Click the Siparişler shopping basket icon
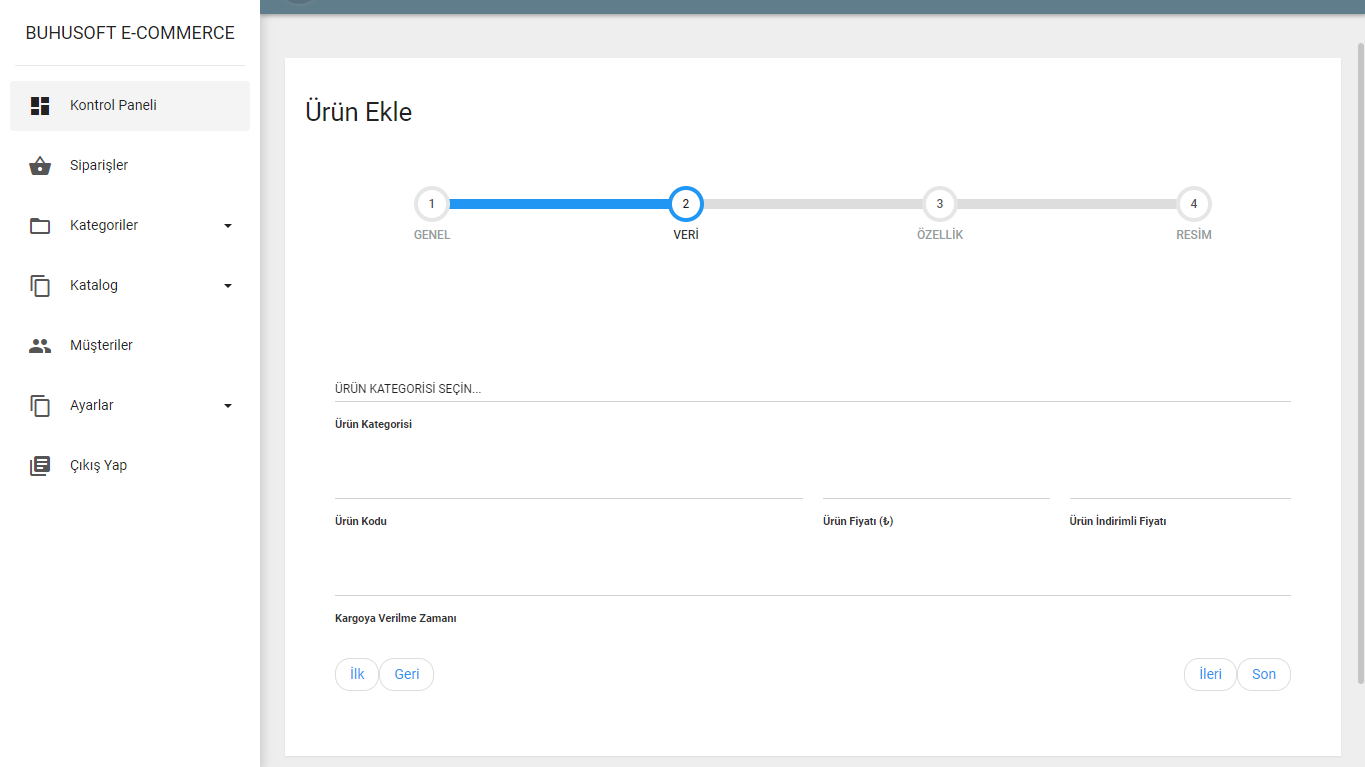1365x767 pixels. pyautogui.click(x=40, y=166)
